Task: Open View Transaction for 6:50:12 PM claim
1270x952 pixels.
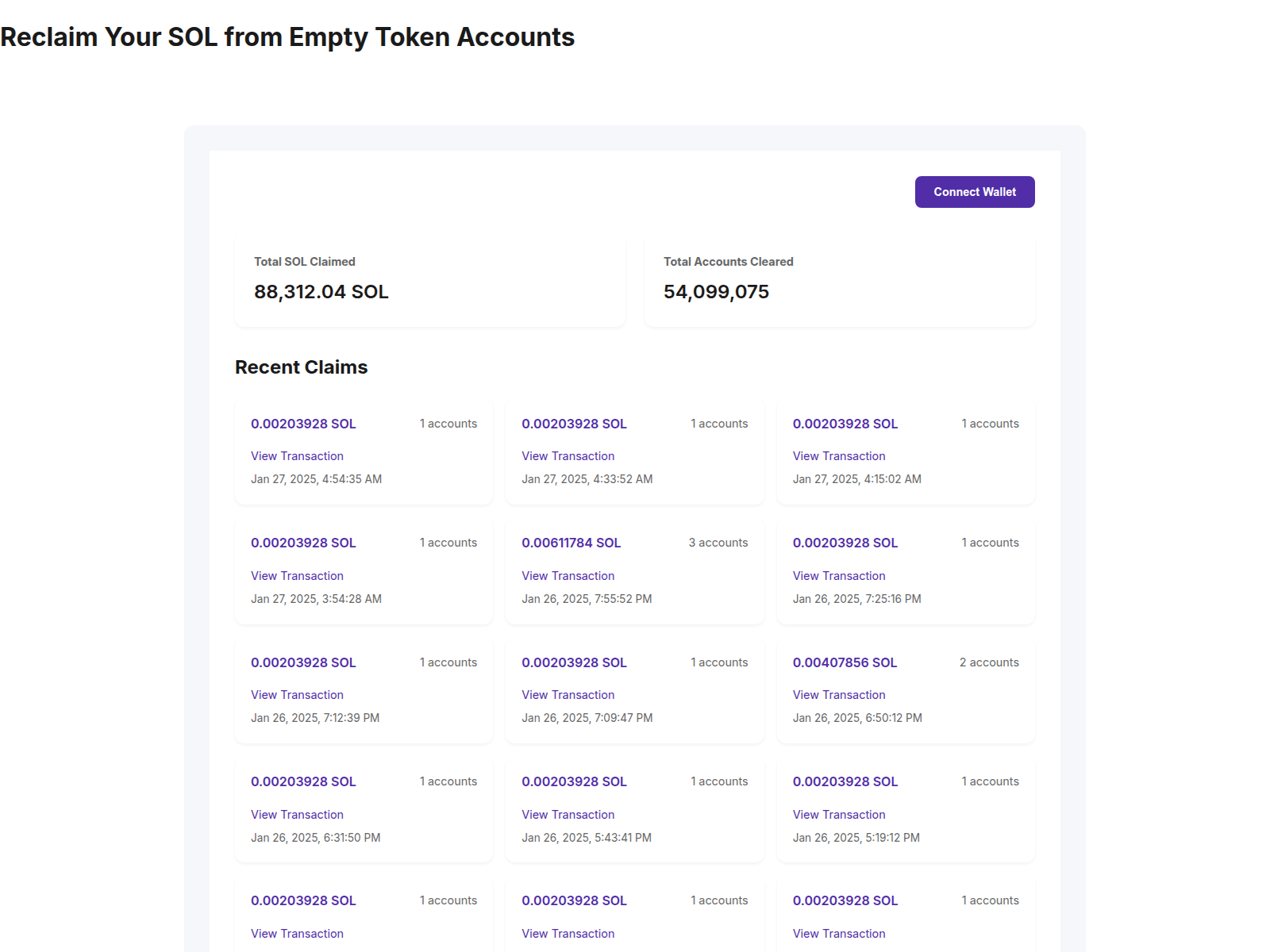Action: [839, 695]
